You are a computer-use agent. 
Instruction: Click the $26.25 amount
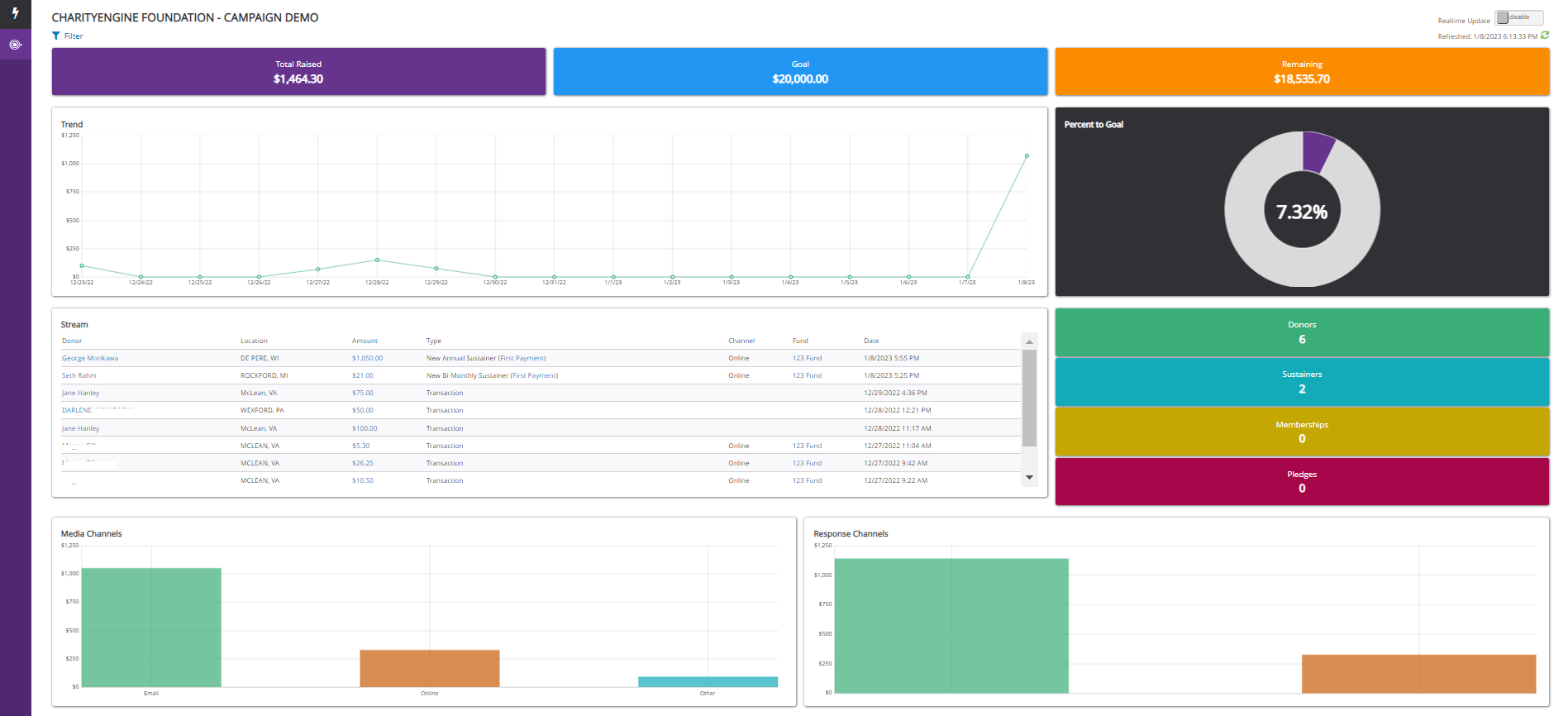click(362, 463)
